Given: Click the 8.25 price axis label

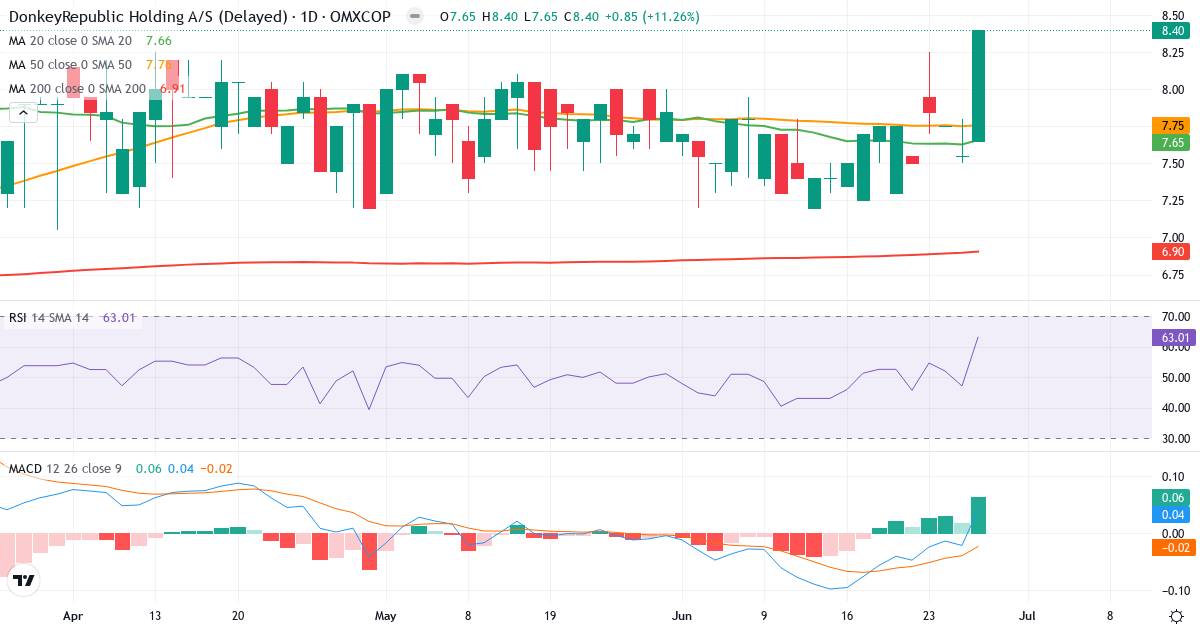Looking at the screenshot, I should pos(1173,53).
